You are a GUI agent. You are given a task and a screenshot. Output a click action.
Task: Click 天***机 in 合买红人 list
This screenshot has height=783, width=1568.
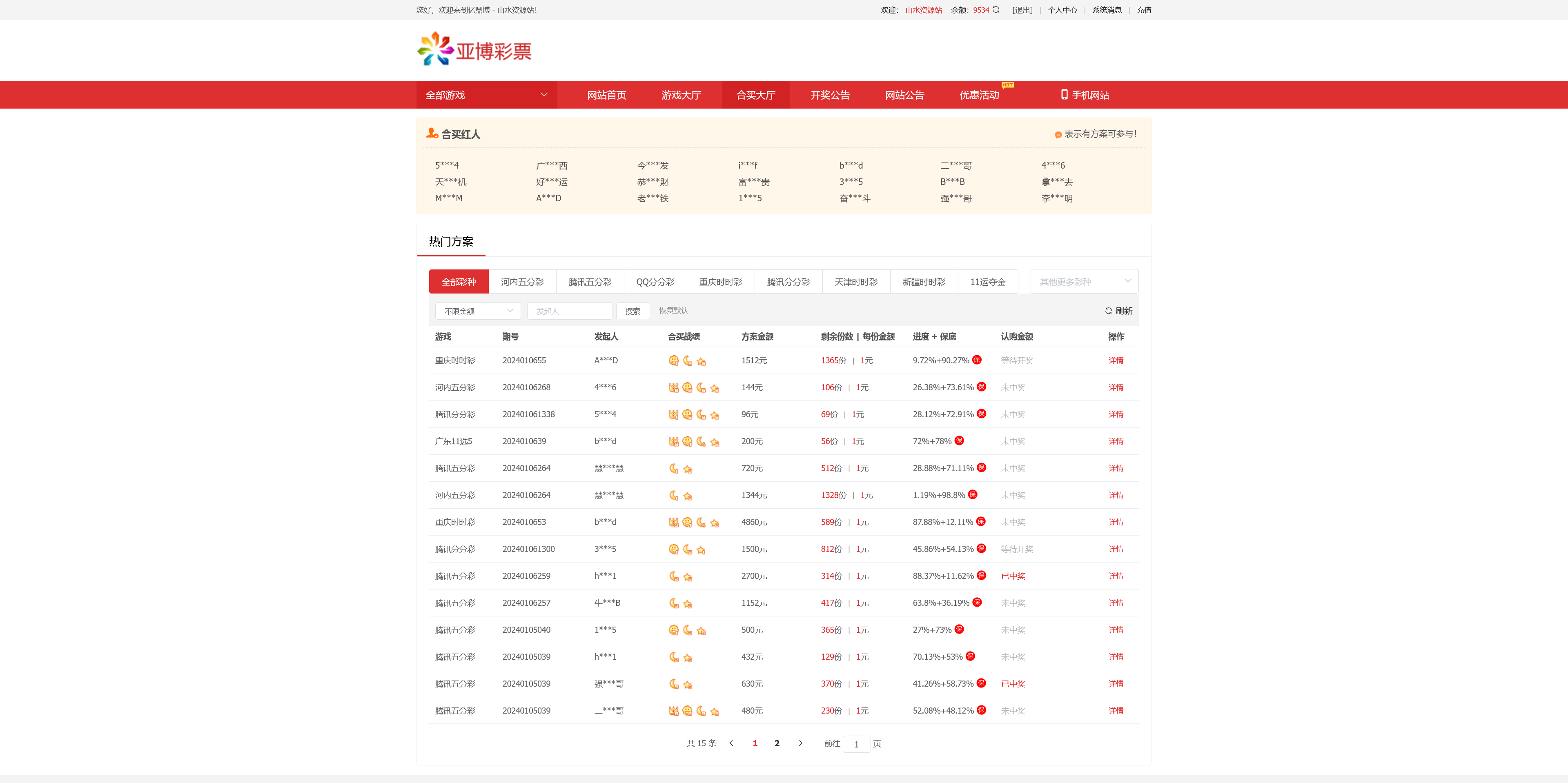point(450,182)
